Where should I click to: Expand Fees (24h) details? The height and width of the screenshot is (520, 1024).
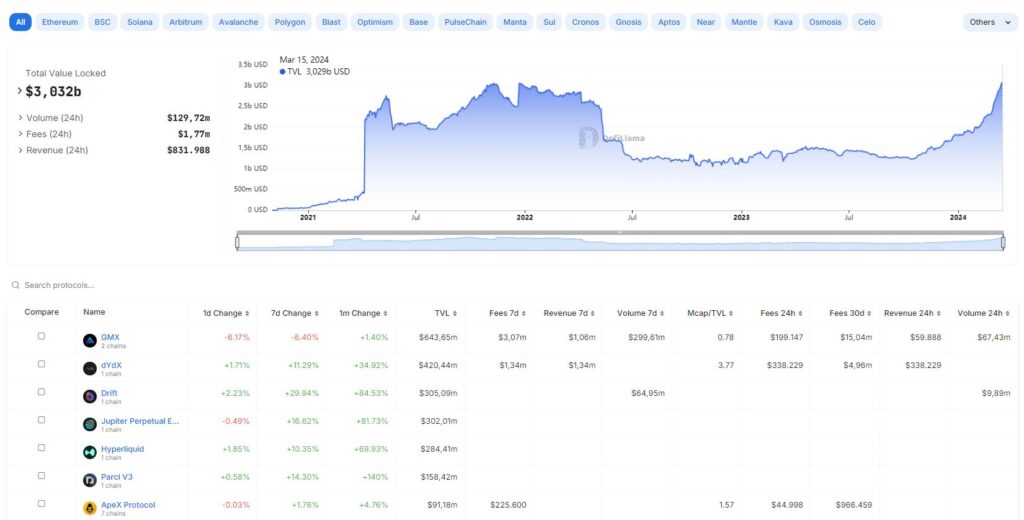coord(21,134)
